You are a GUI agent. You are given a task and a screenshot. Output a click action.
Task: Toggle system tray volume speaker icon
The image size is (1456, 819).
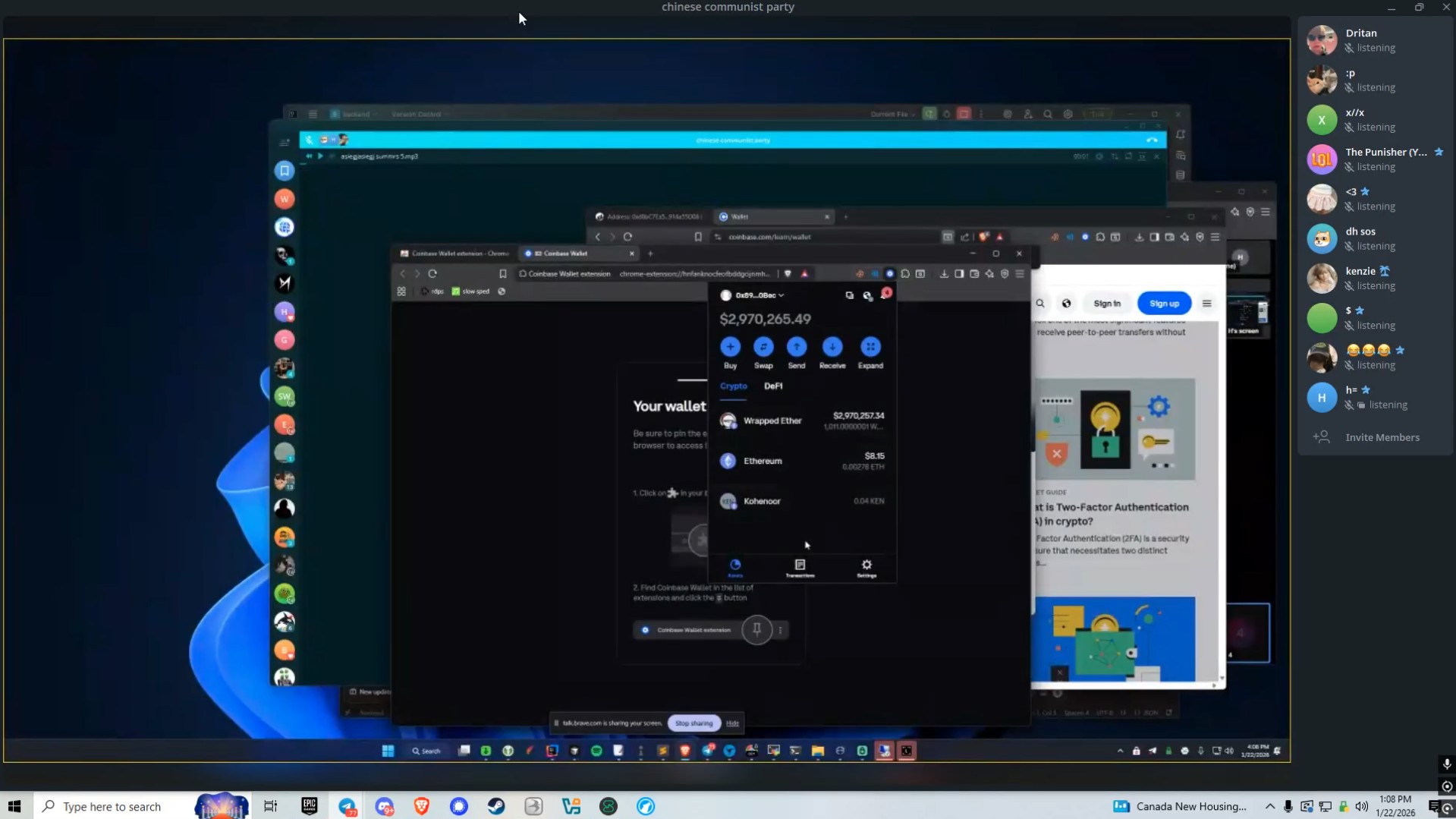pyautogui.click(x=1362, y=806)
